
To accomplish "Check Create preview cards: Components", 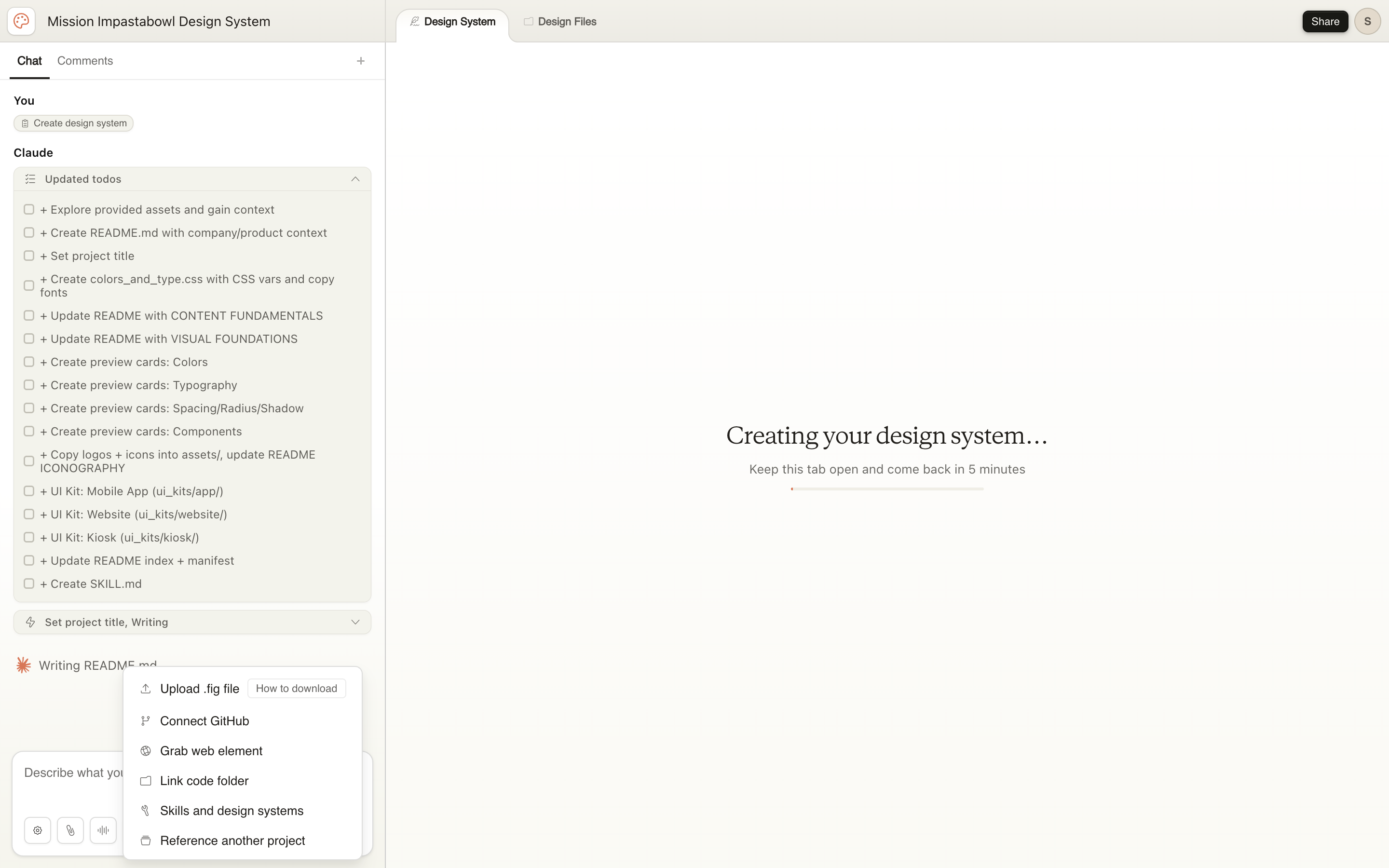I will [29, 431].
